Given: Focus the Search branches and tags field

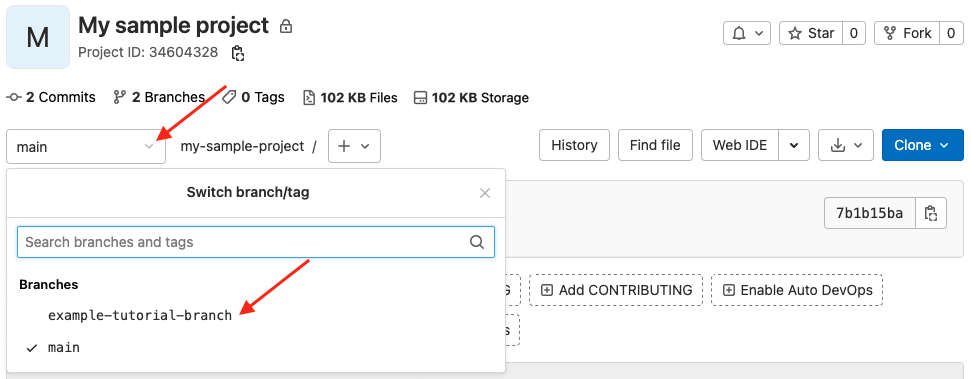Looking at the screenshot, I should [x=256, y=242].
